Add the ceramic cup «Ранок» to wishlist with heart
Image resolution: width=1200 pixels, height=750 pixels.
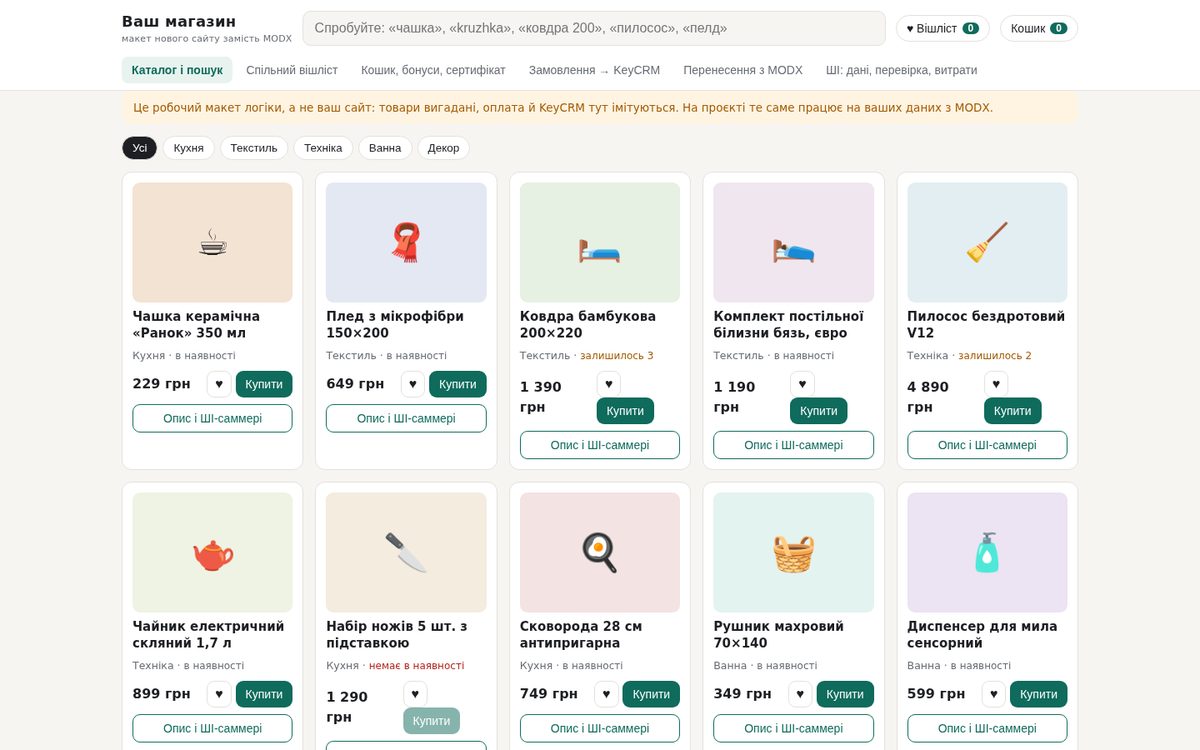tap(219, 384)
